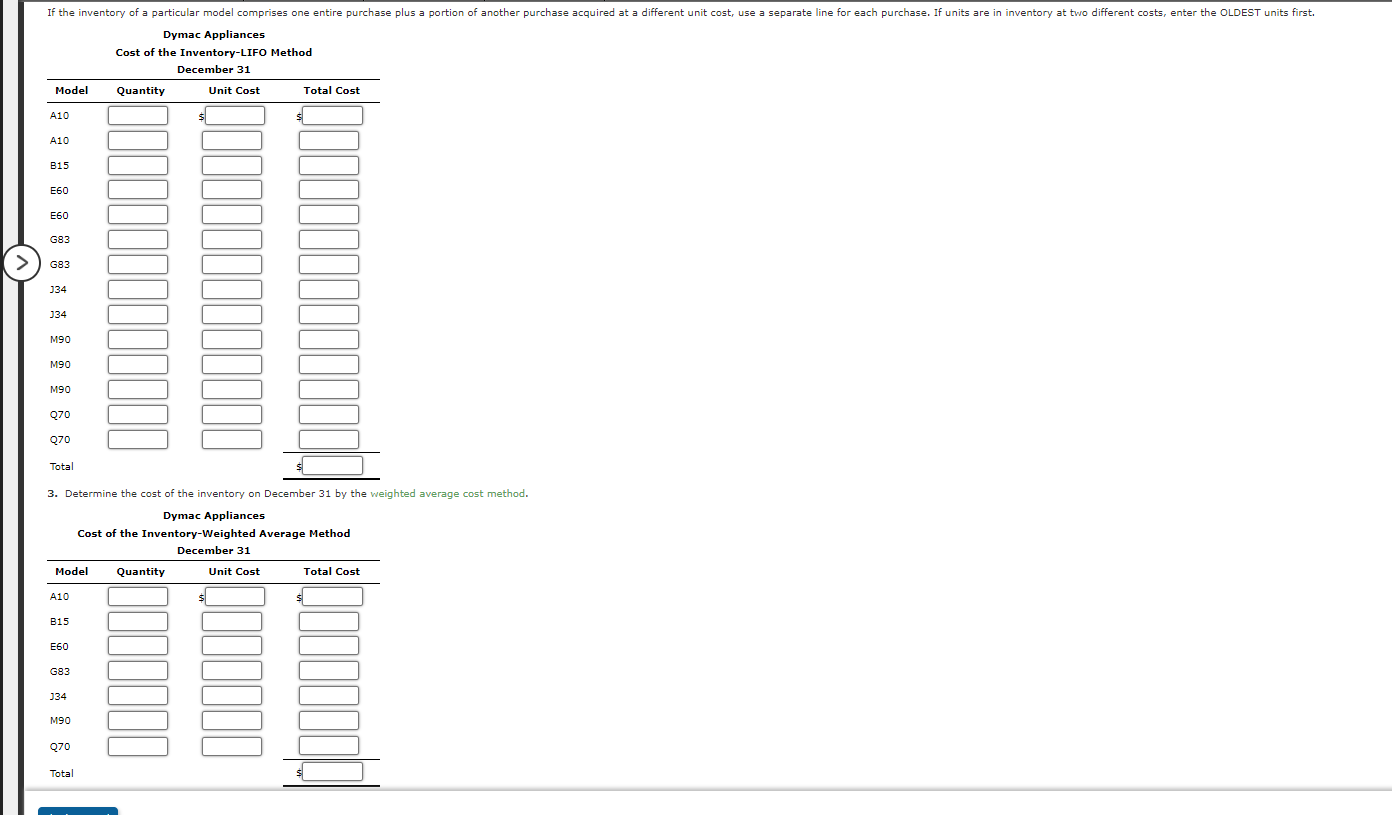Click the Unit Cost field for first G83 row
The width and height of the screenshot is (1392, 815).
click(x=232, y=239)
